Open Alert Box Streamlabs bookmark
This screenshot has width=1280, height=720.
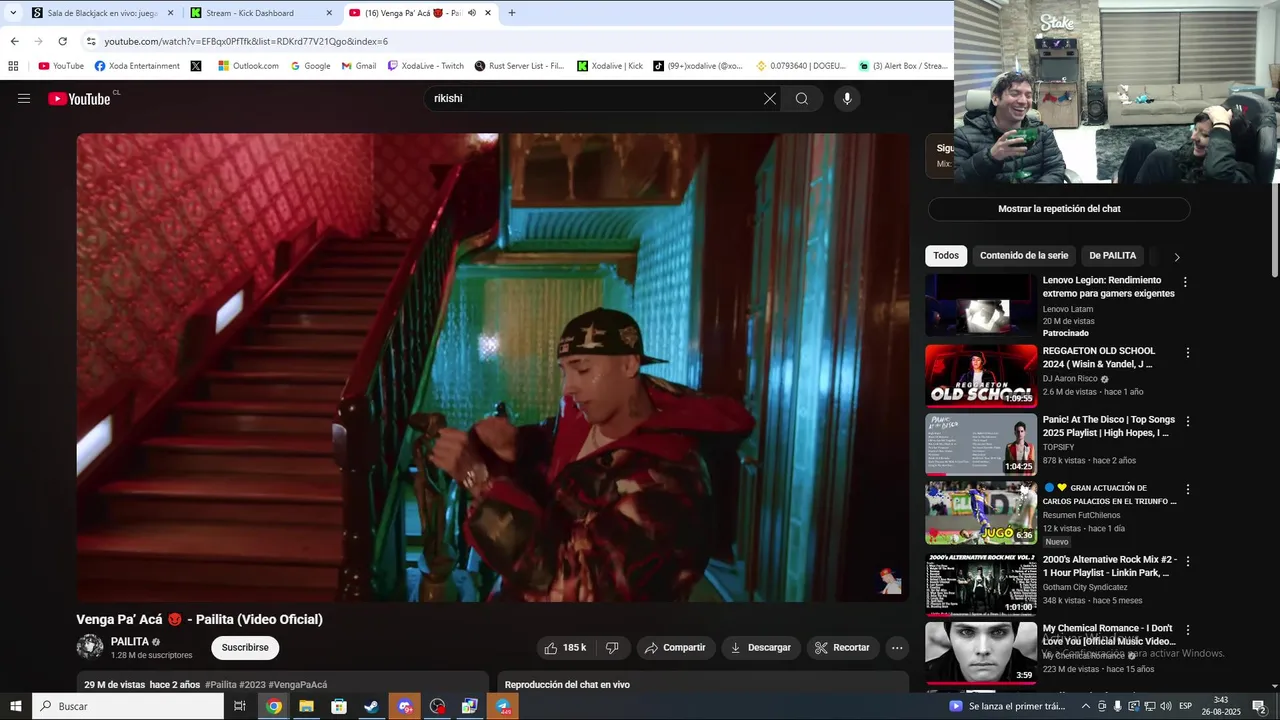pyautogui.click(x=903, y=66)
